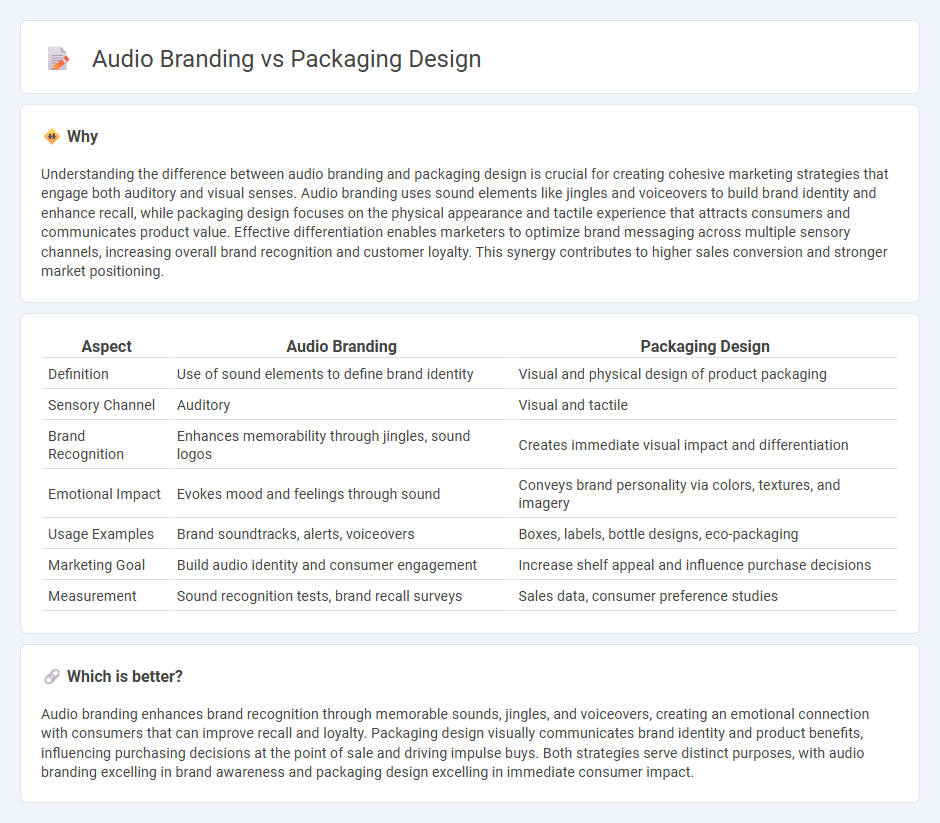The width and height of the screenshot is (940, 823).
Task: Select the Marketing Goal row label
Action: [96, 564]
